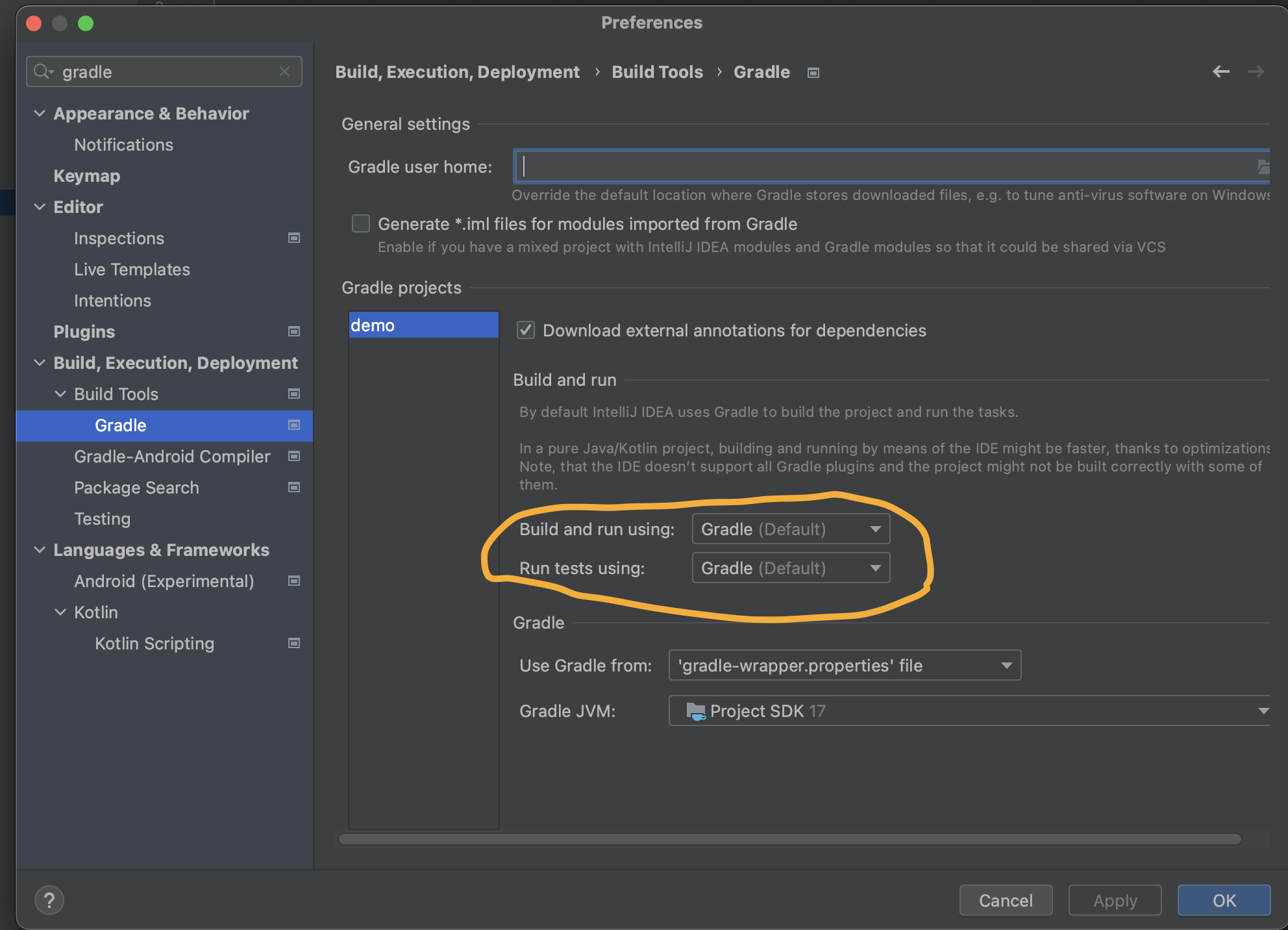
Task: Click the project-level icon next to Gradle breadcrumb
Action: click(813, 73)
